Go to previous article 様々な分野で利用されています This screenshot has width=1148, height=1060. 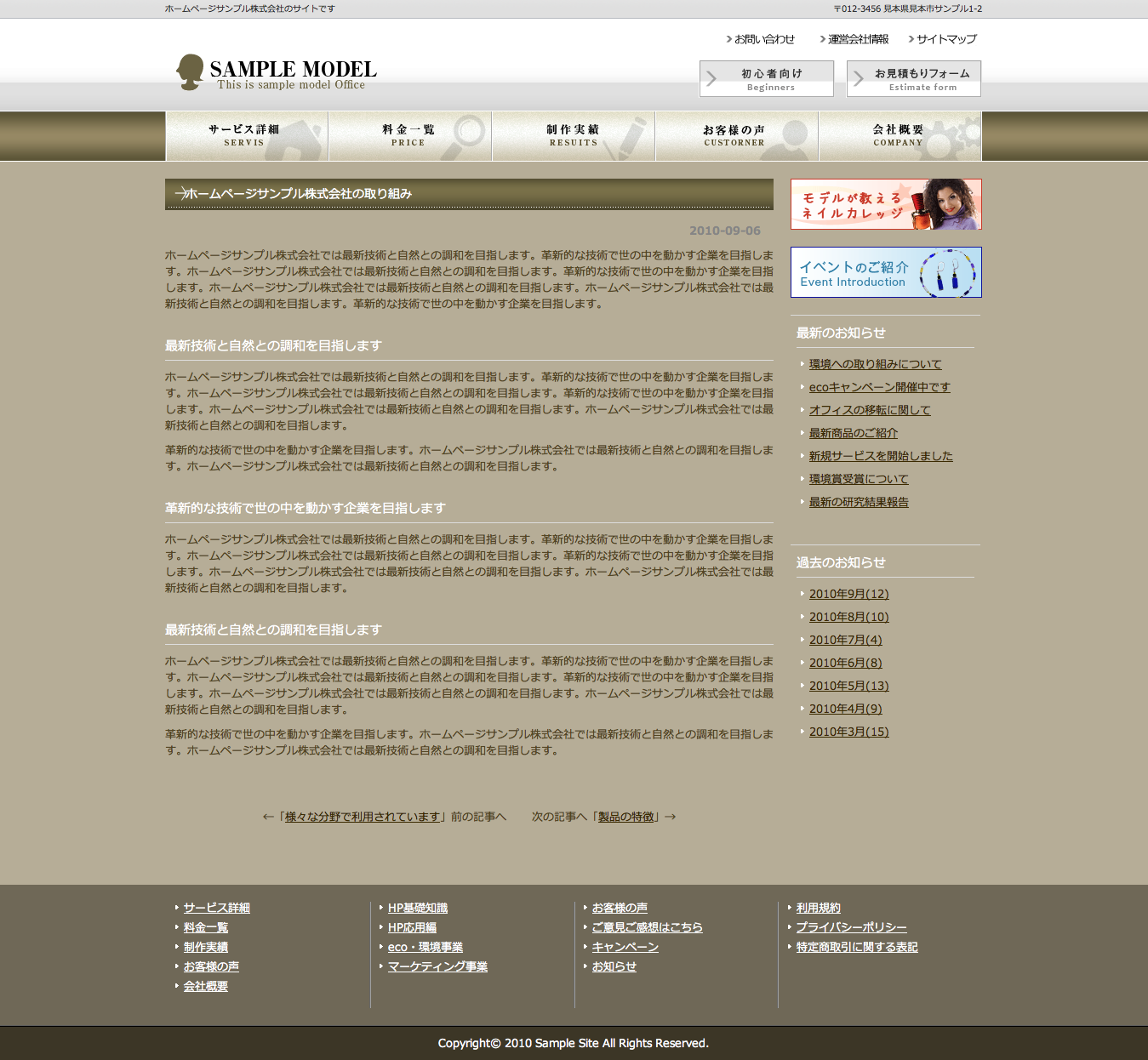tap(363, 817)
